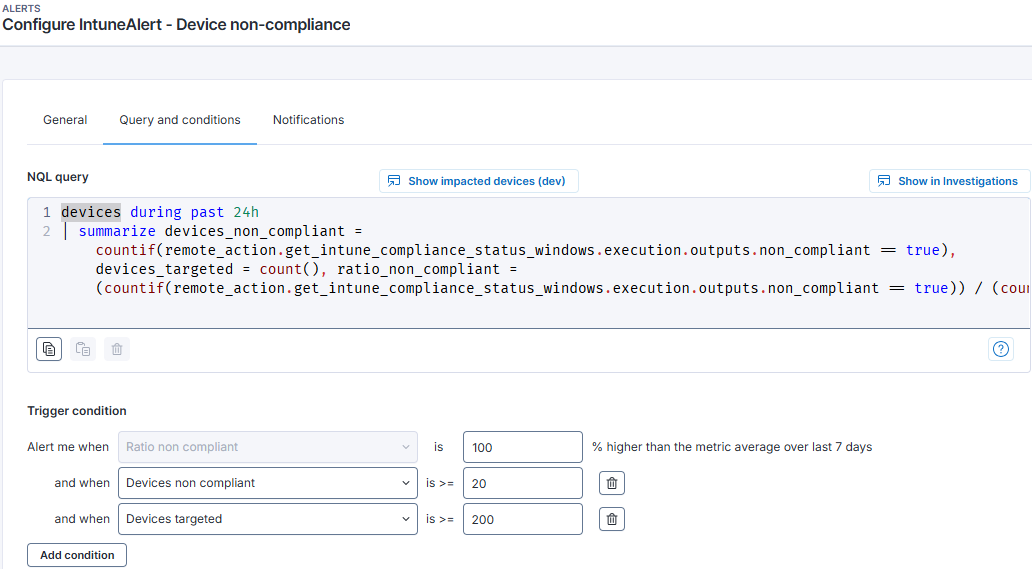Image resolution: width=1032 pixels, height=569 pixels.
Task: Click the input field showing 200
Action: (522, 519)
